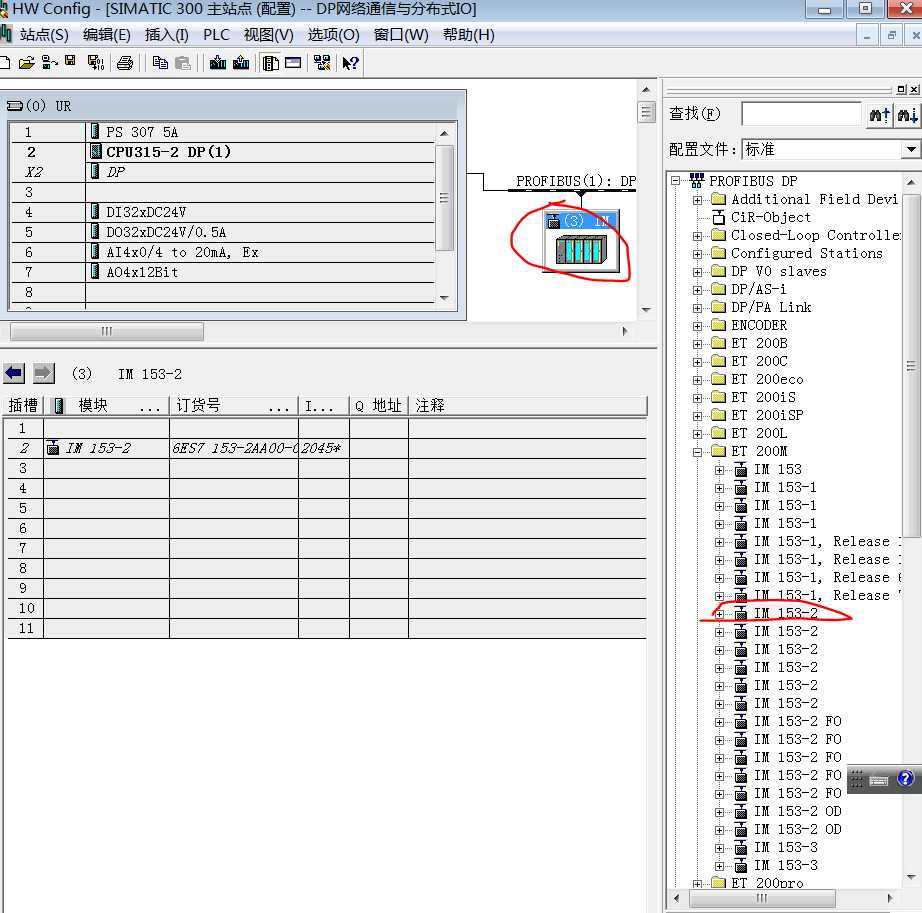Click the Paste toolbar icon
Image resolution: width=922 pixels, height=913 pixels.
(183, 63)
